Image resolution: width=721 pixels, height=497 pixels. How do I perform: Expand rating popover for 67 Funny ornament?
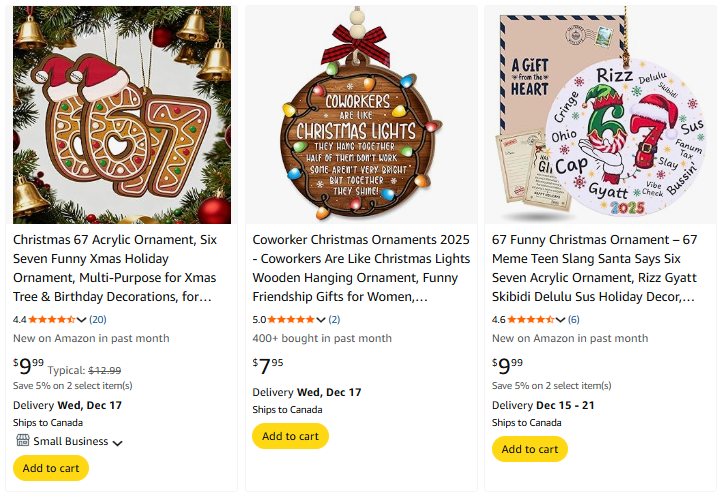pyautogui.click(x=561, y=320)
